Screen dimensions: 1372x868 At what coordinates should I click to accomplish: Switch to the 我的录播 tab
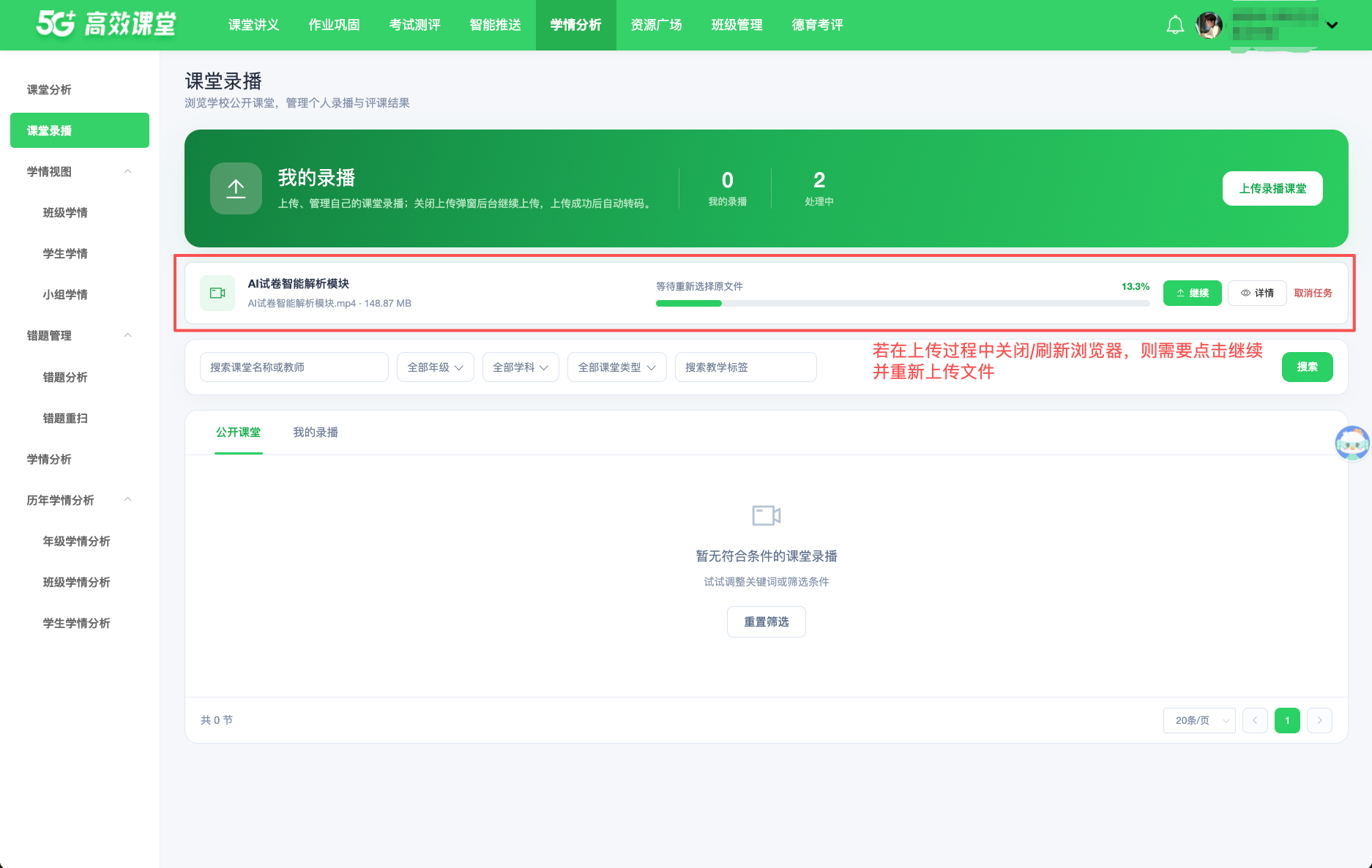tap(316, 433)
